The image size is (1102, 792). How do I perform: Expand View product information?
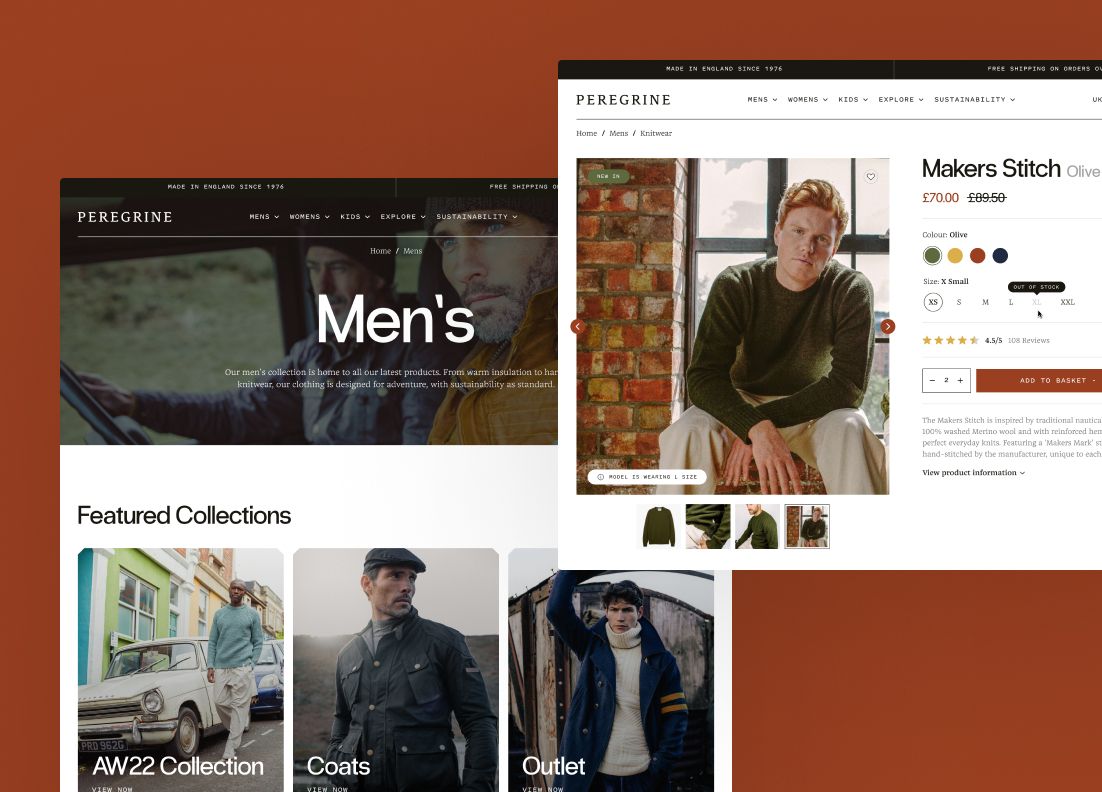[973, 472]
